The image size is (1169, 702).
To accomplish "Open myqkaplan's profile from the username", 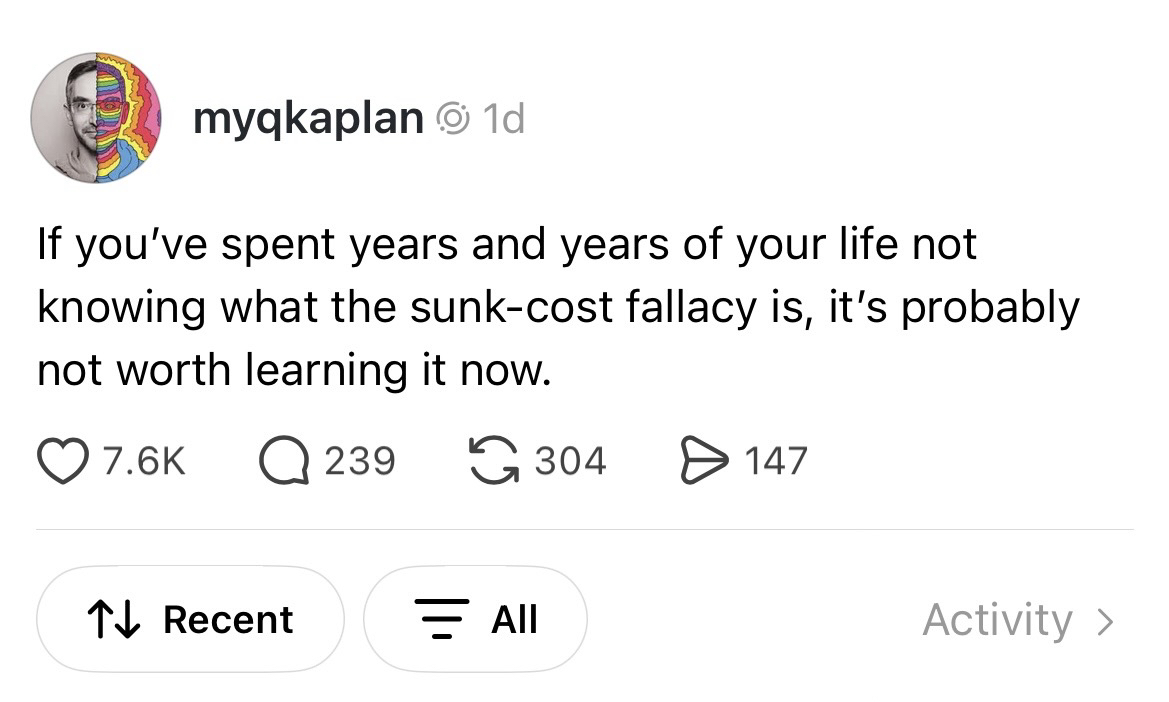I will (308, 120).
